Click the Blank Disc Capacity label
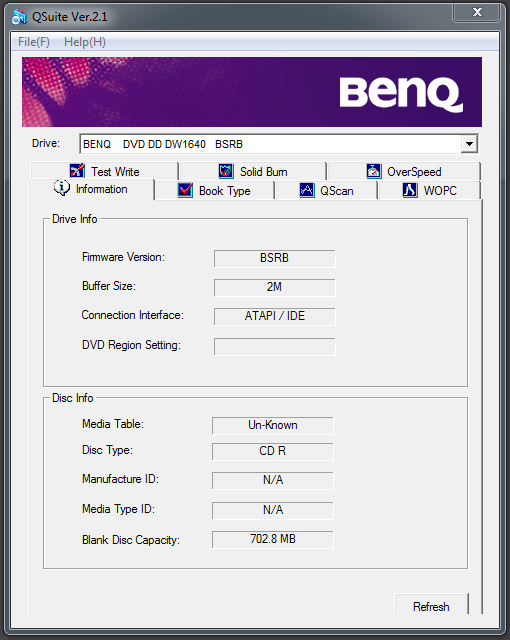This screenshot has height=640, width=510. [x=131, y=540]
